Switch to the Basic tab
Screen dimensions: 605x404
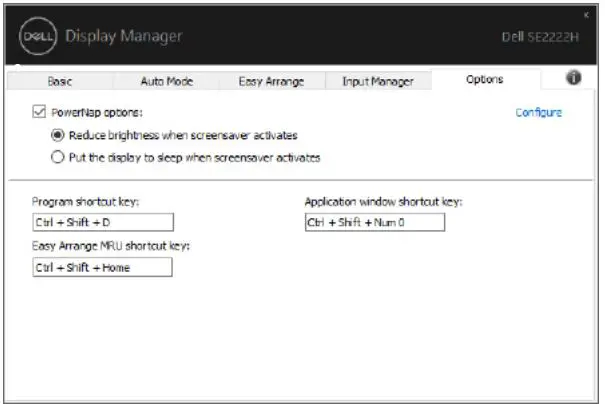click(60, 81)
